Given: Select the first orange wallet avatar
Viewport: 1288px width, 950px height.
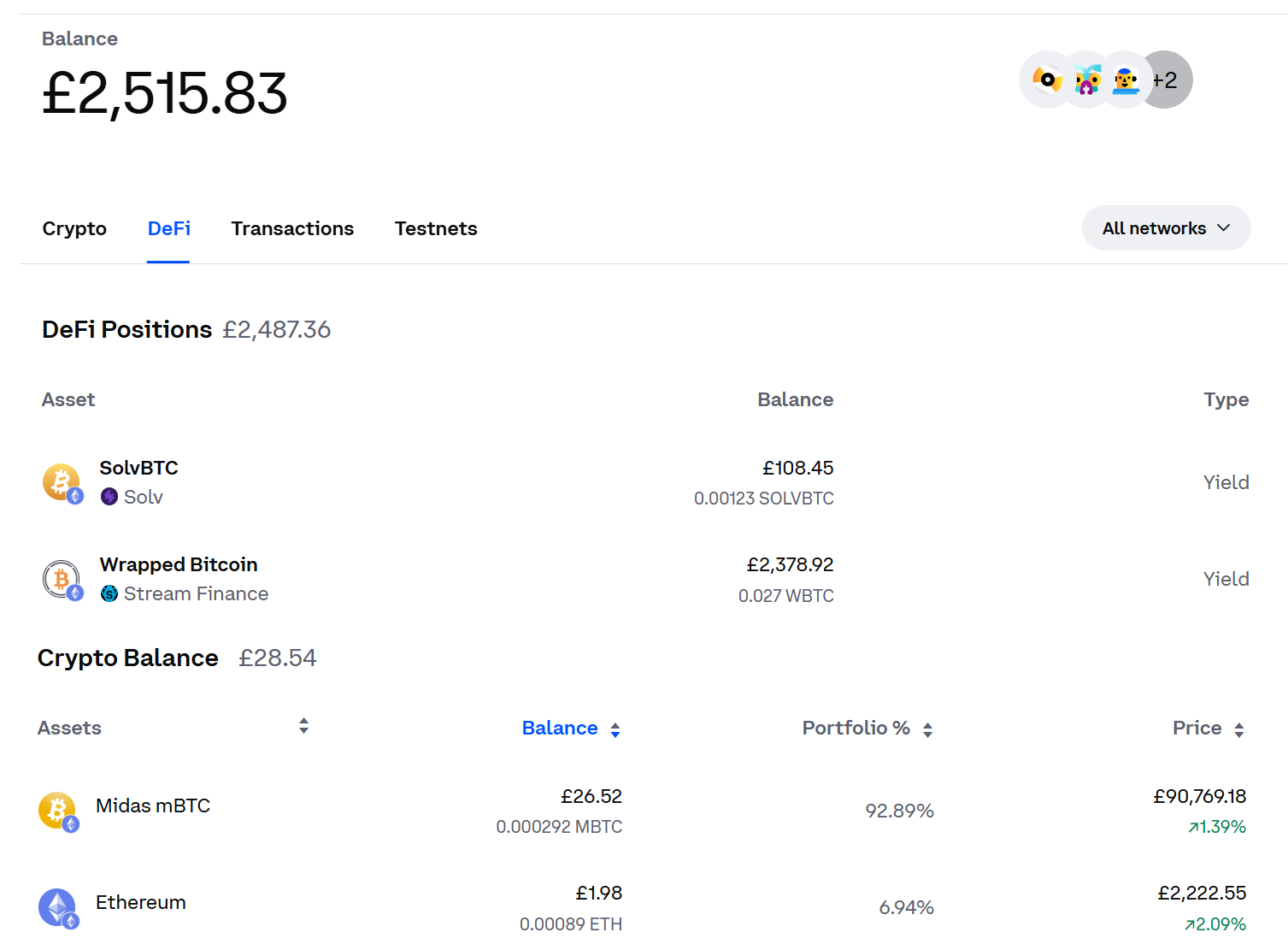Looking at the screenshot, I should (x=1047, y=80).
